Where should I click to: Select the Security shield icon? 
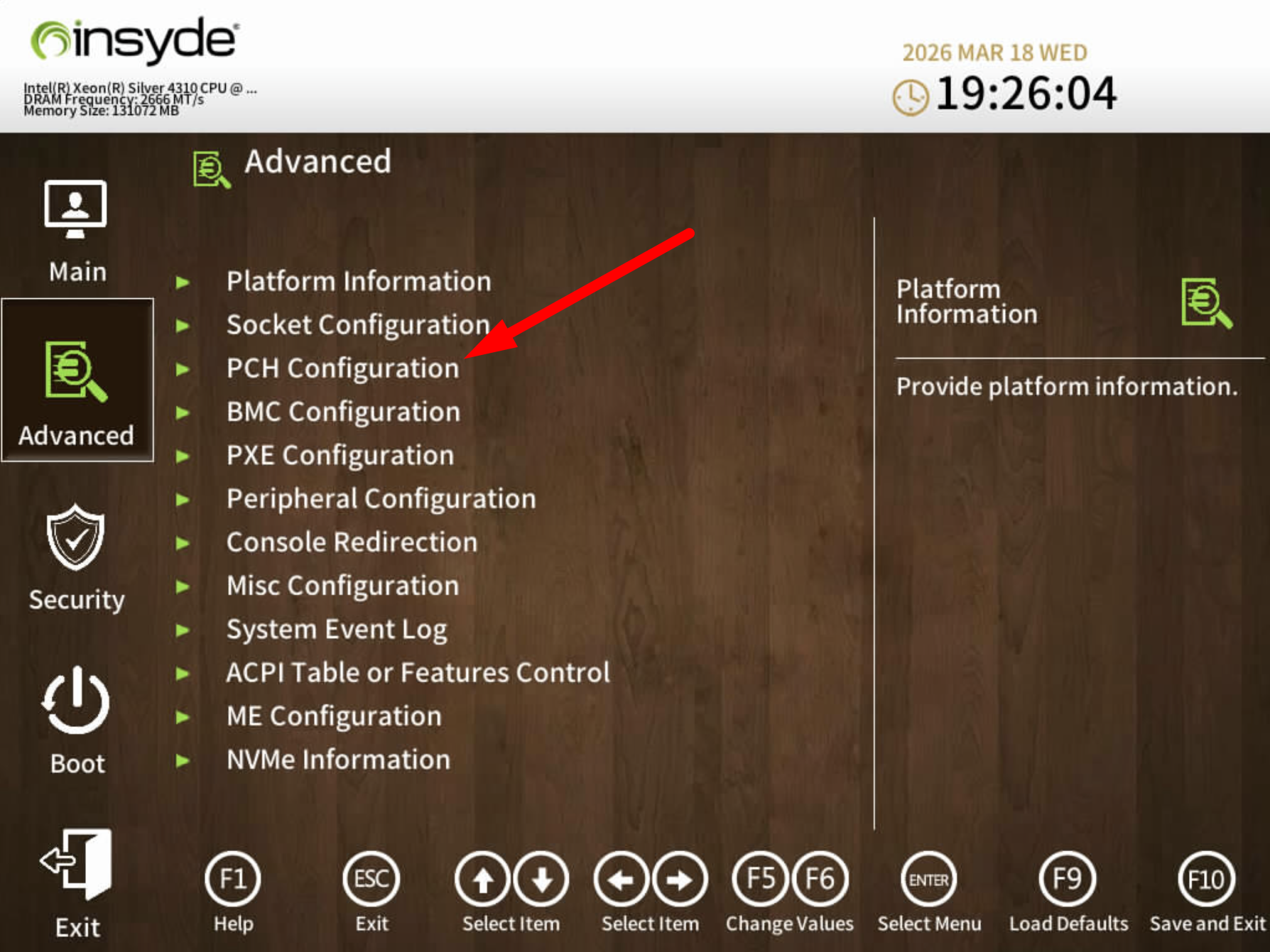tap(75, 537)
